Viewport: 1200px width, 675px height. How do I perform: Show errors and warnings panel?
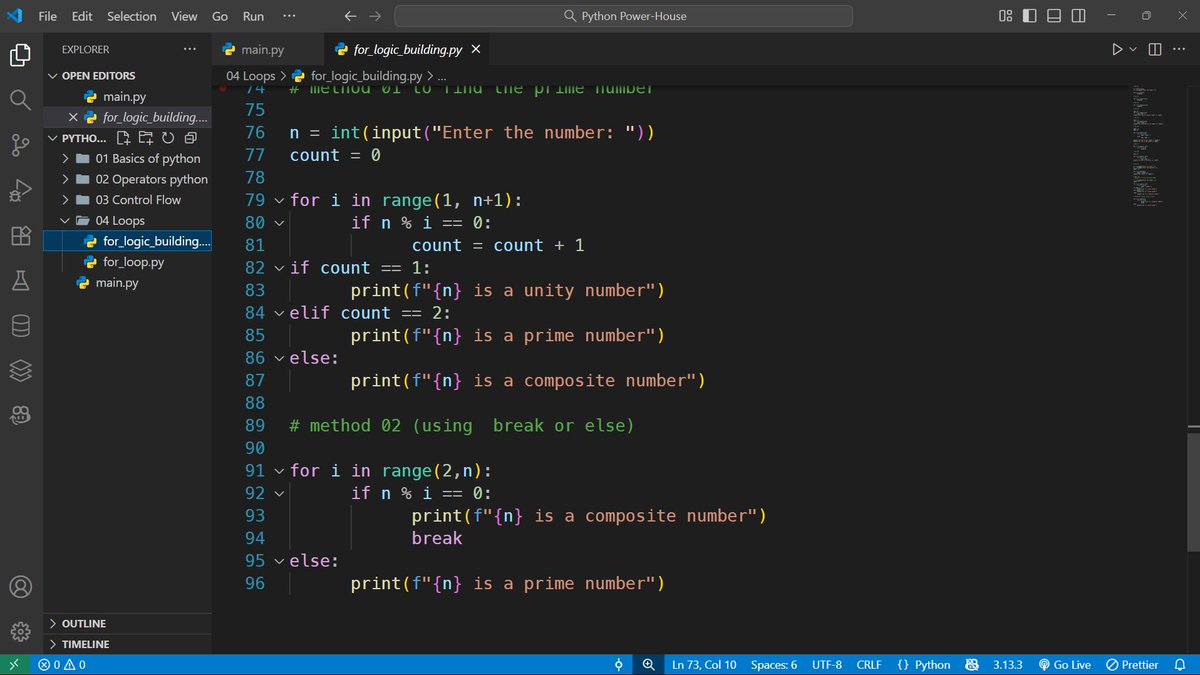(62, 664)
